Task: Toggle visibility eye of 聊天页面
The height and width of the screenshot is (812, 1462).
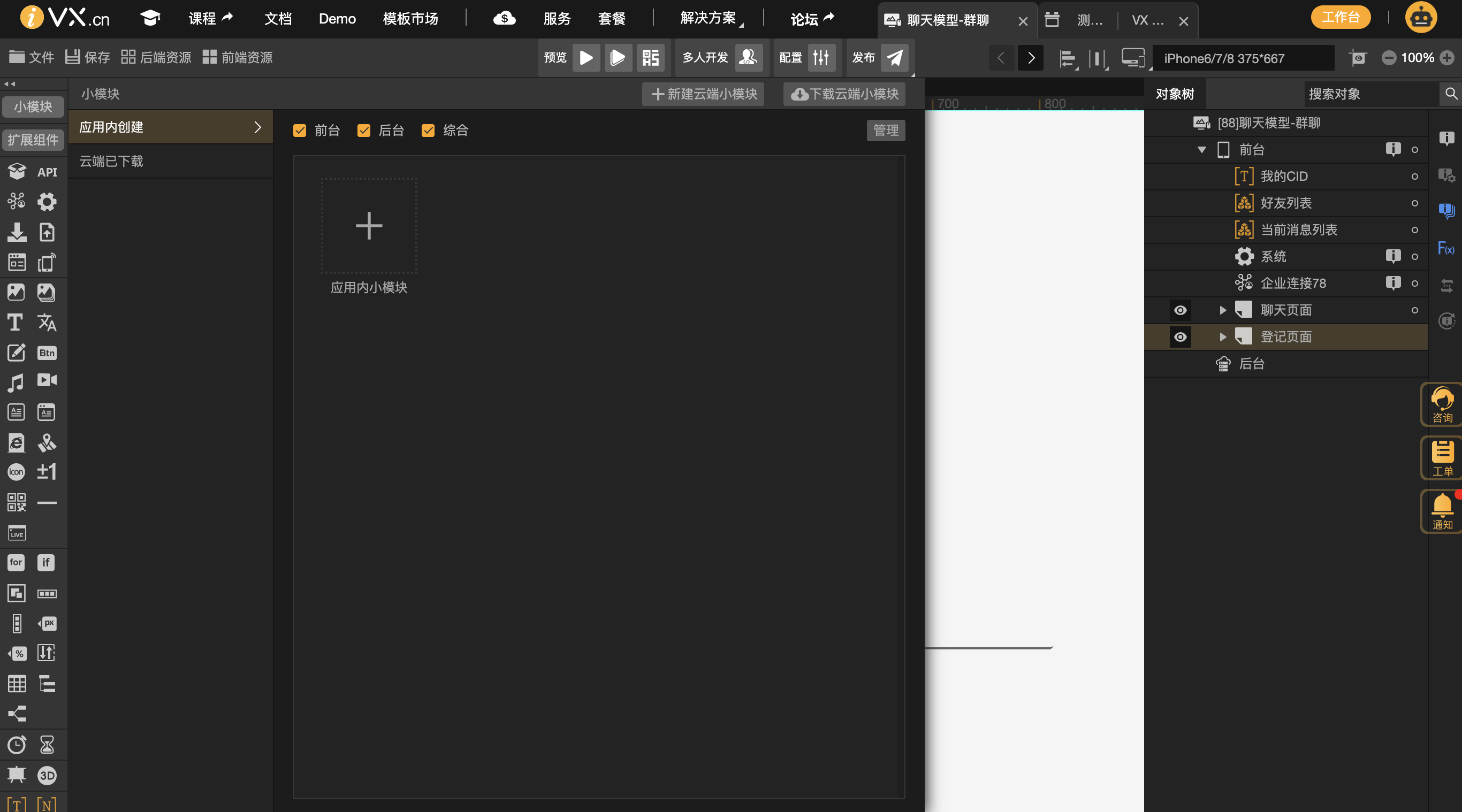Action: click(1180, 310)
